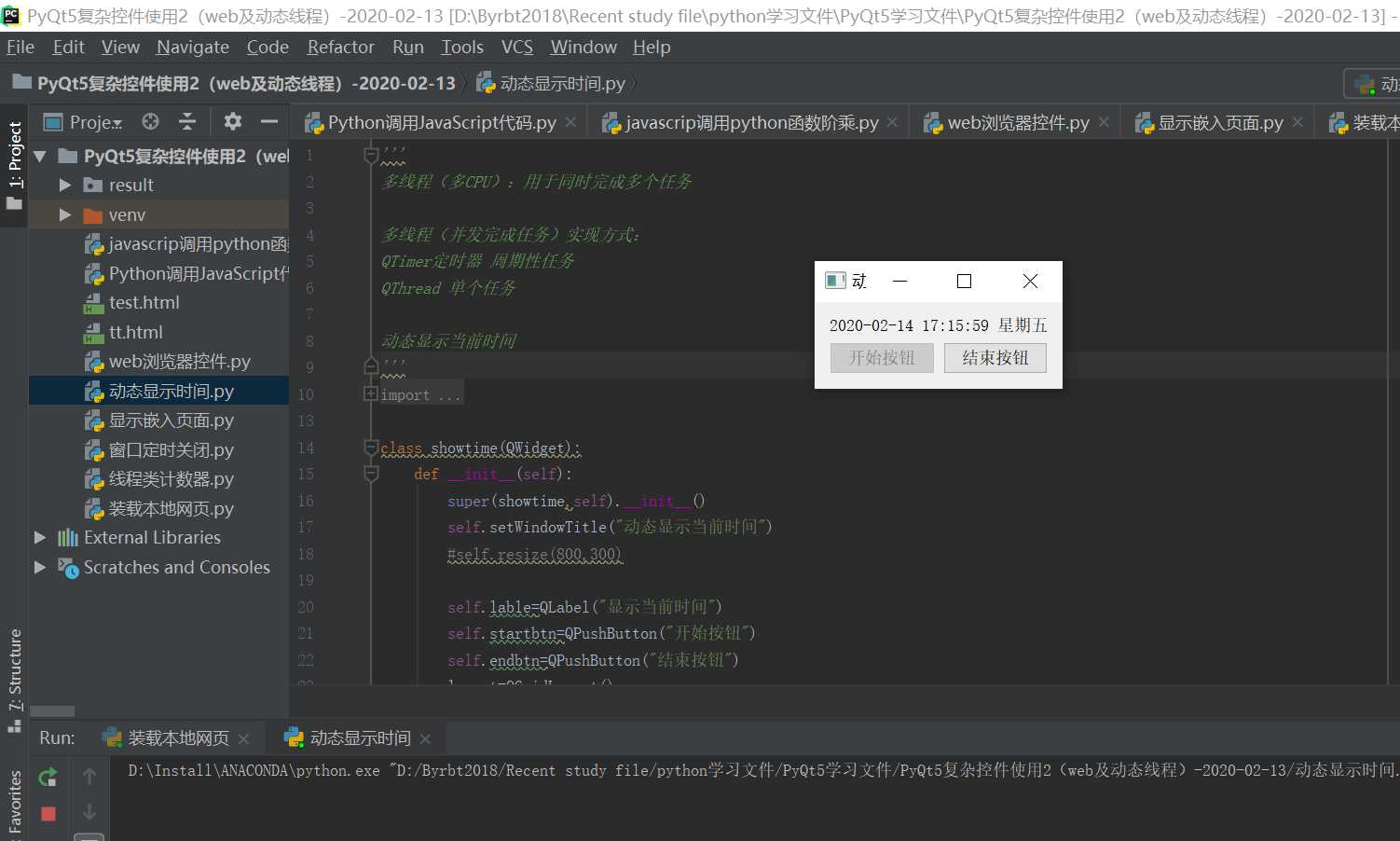Stop the running process with the red square
This screenshot has height=841, width=1400.
click(x=48, y=814)
